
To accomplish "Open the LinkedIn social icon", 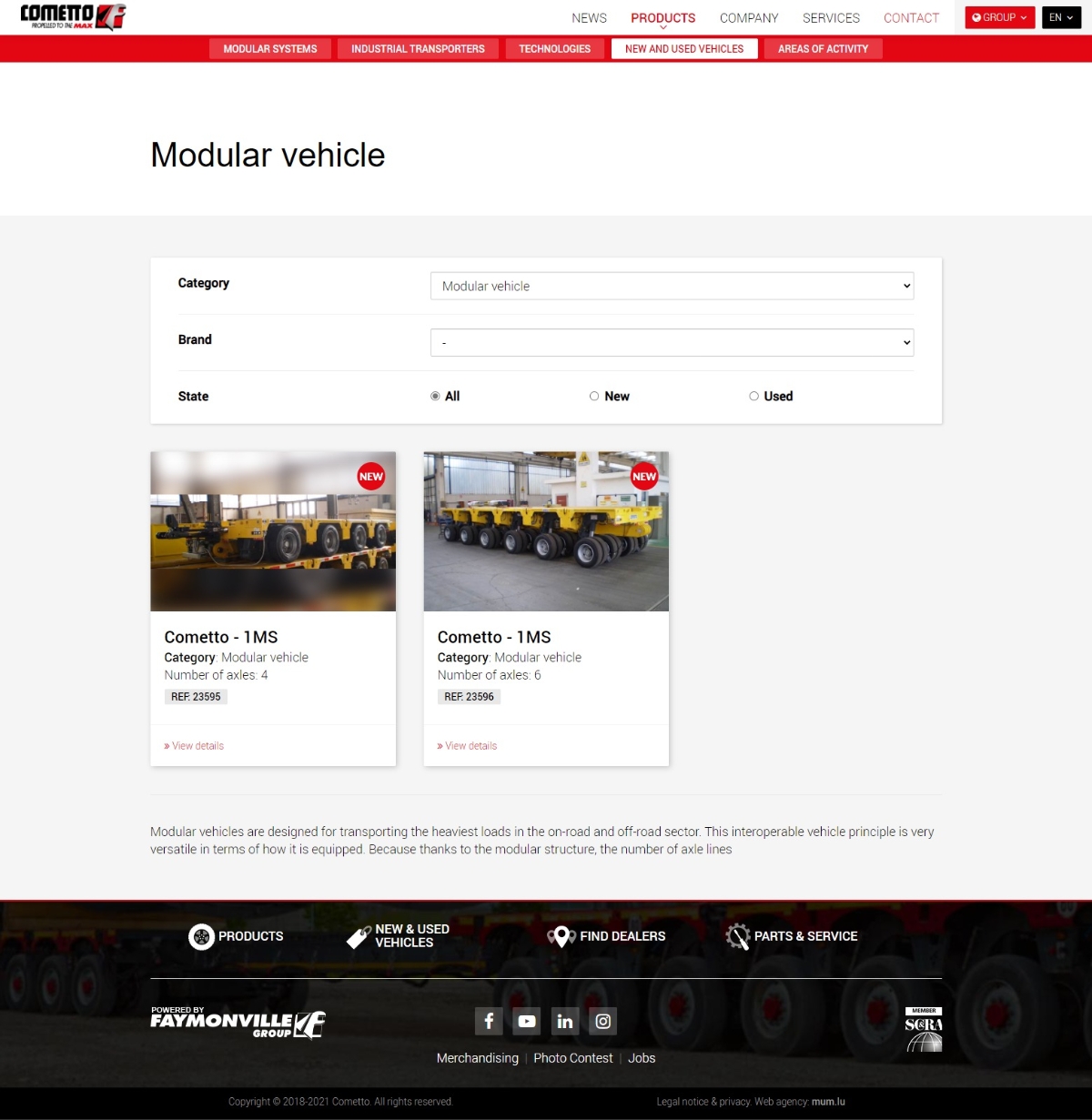I will [x=565, y=1021].
